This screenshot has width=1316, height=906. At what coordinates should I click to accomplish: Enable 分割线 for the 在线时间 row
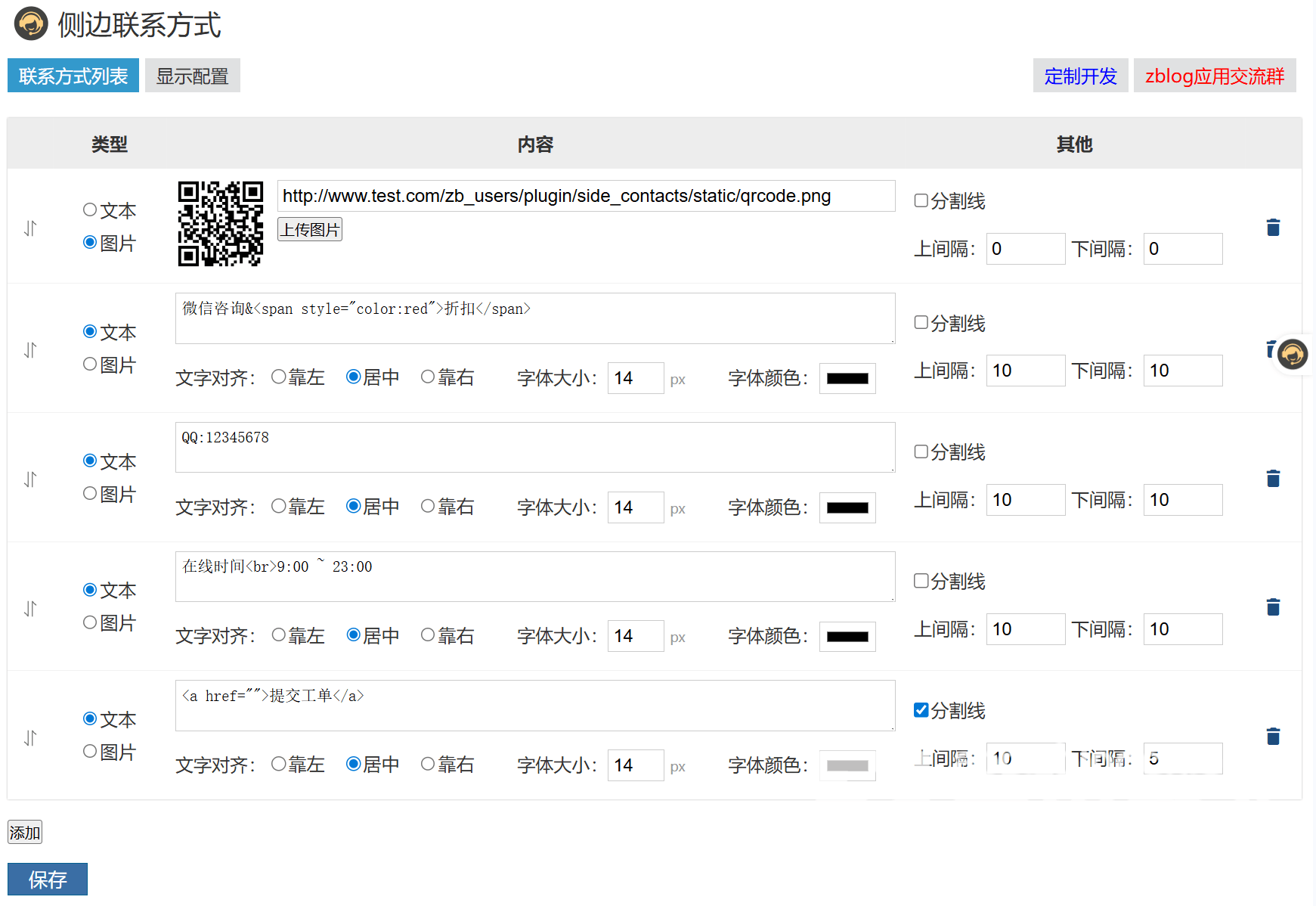pos(921,581)
